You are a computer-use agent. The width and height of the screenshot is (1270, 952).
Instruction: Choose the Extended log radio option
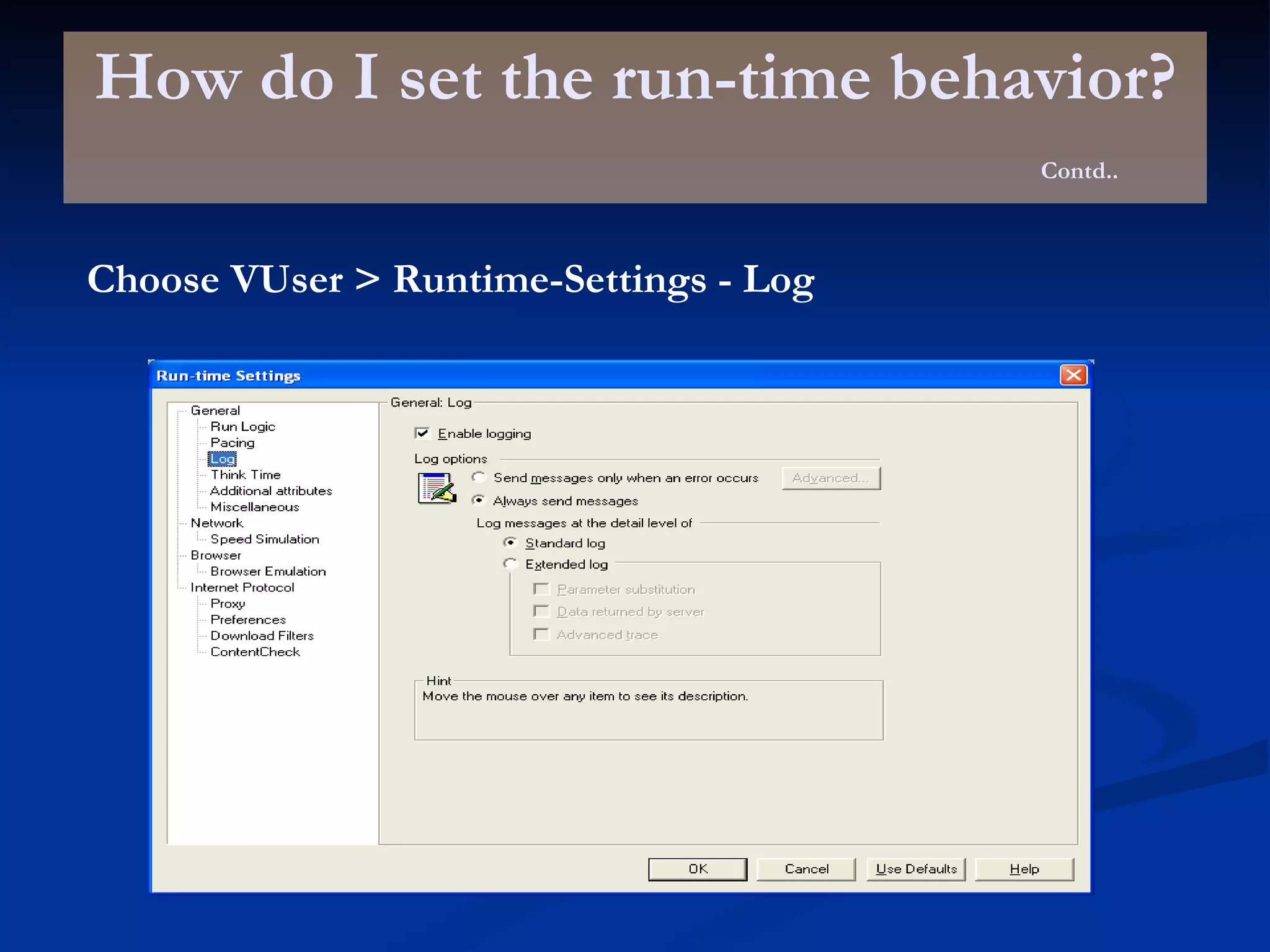[510, 564]
